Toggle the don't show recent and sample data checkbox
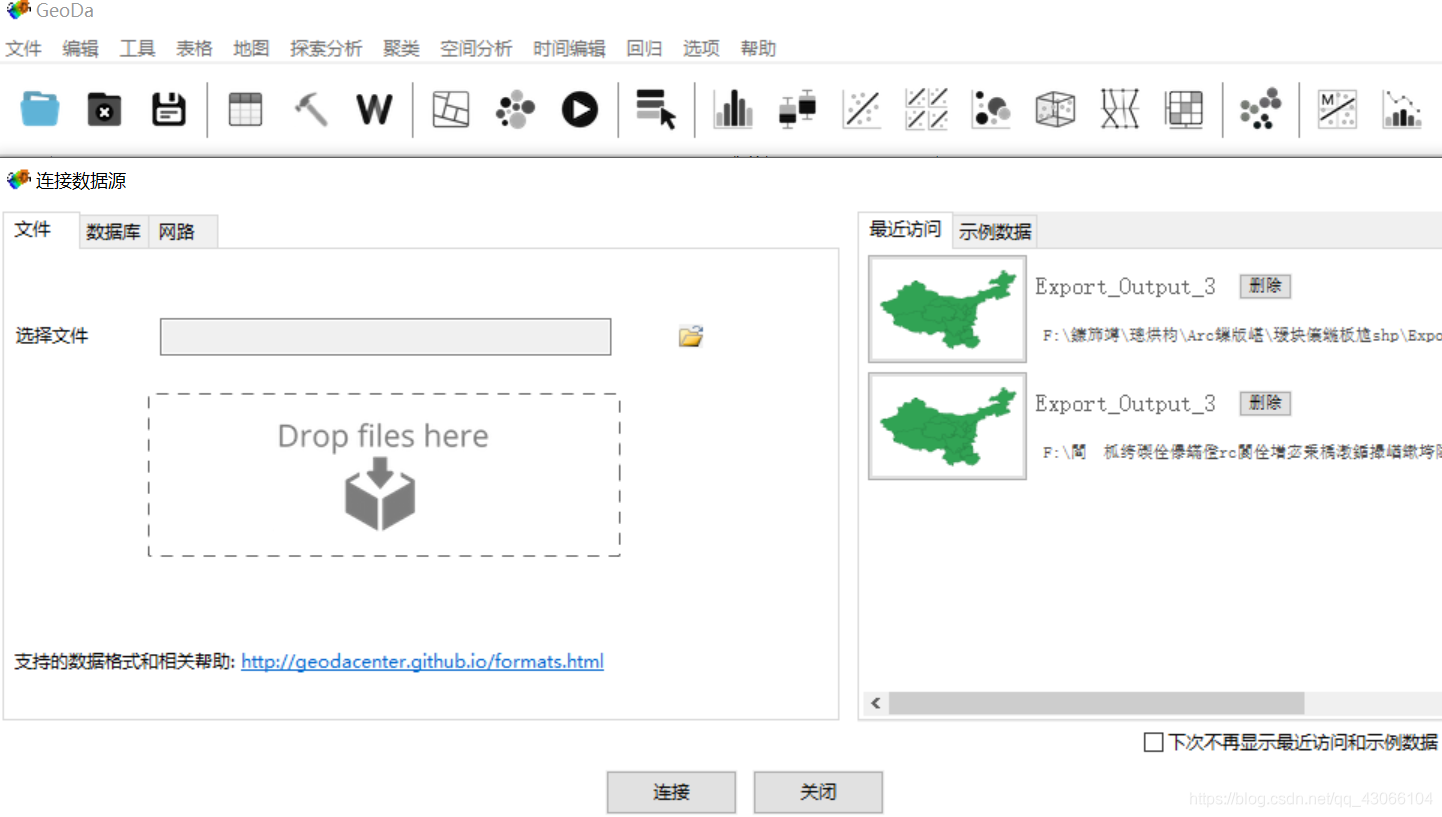This screenshot has width=1442, height=817. pyautogui.click(x=1153, y=742)
